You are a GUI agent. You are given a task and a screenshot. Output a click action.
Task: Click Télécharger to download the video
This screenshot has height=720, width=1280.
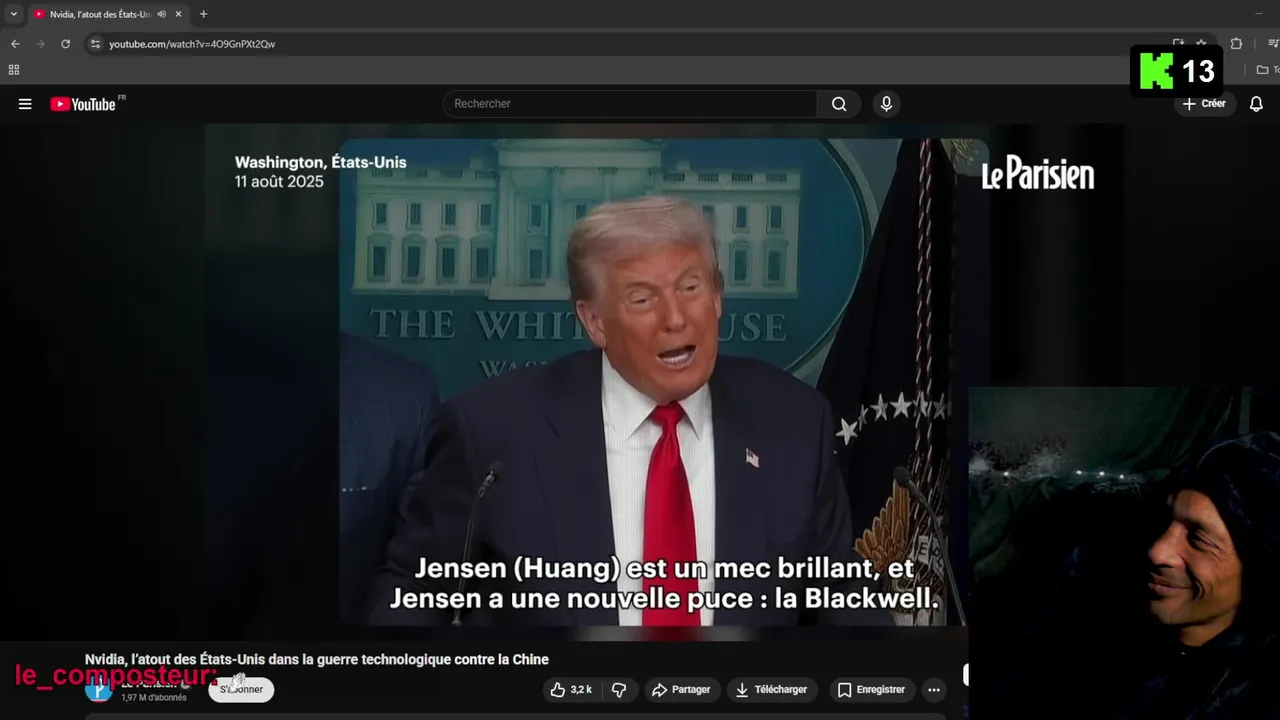[771, 690]
